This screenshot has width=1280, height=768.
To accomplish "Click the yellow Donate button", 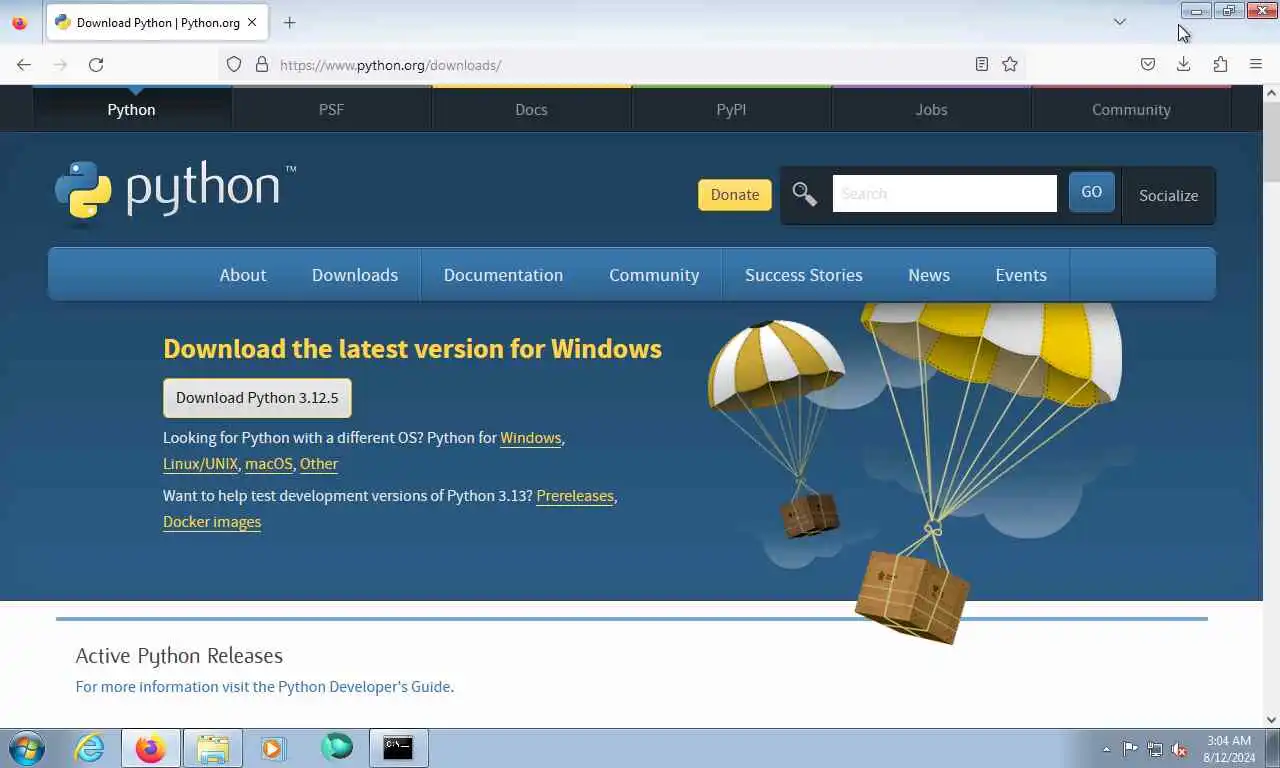I will tap(735, 195).
